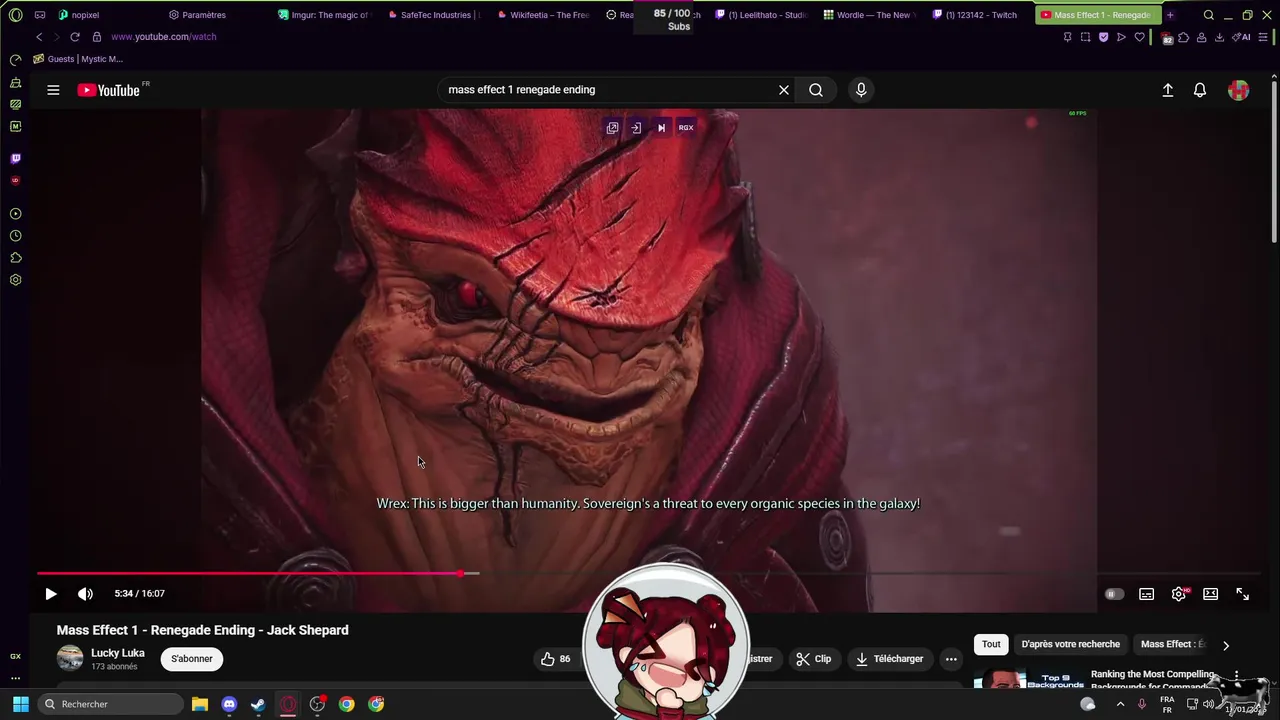Bookmark page with heart icon
This screenshot has width=1280, height=720.
pos(1139,37)
